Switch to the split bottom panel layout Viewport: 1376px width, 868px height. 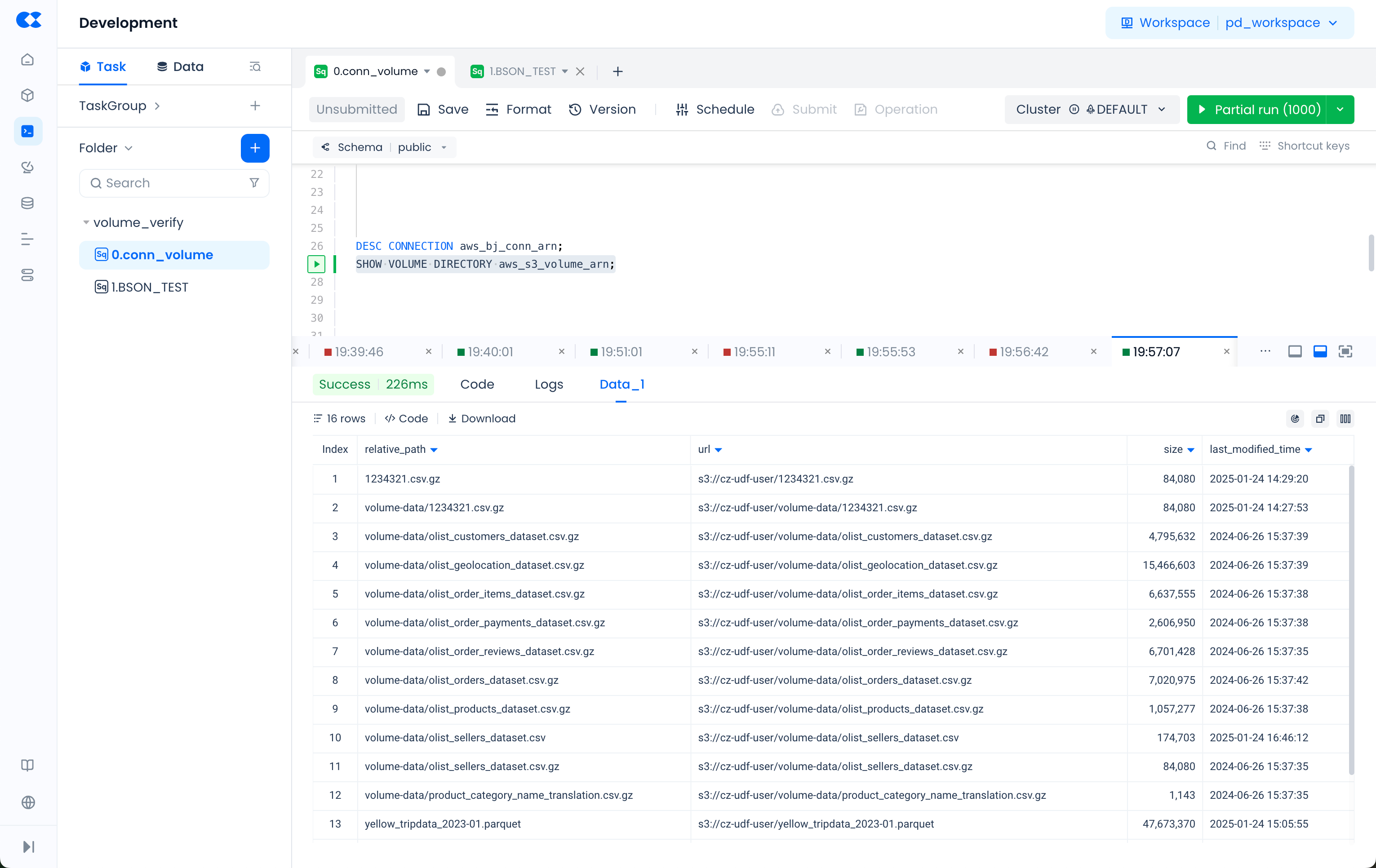pyautogui.click(x=1320, y=351)
